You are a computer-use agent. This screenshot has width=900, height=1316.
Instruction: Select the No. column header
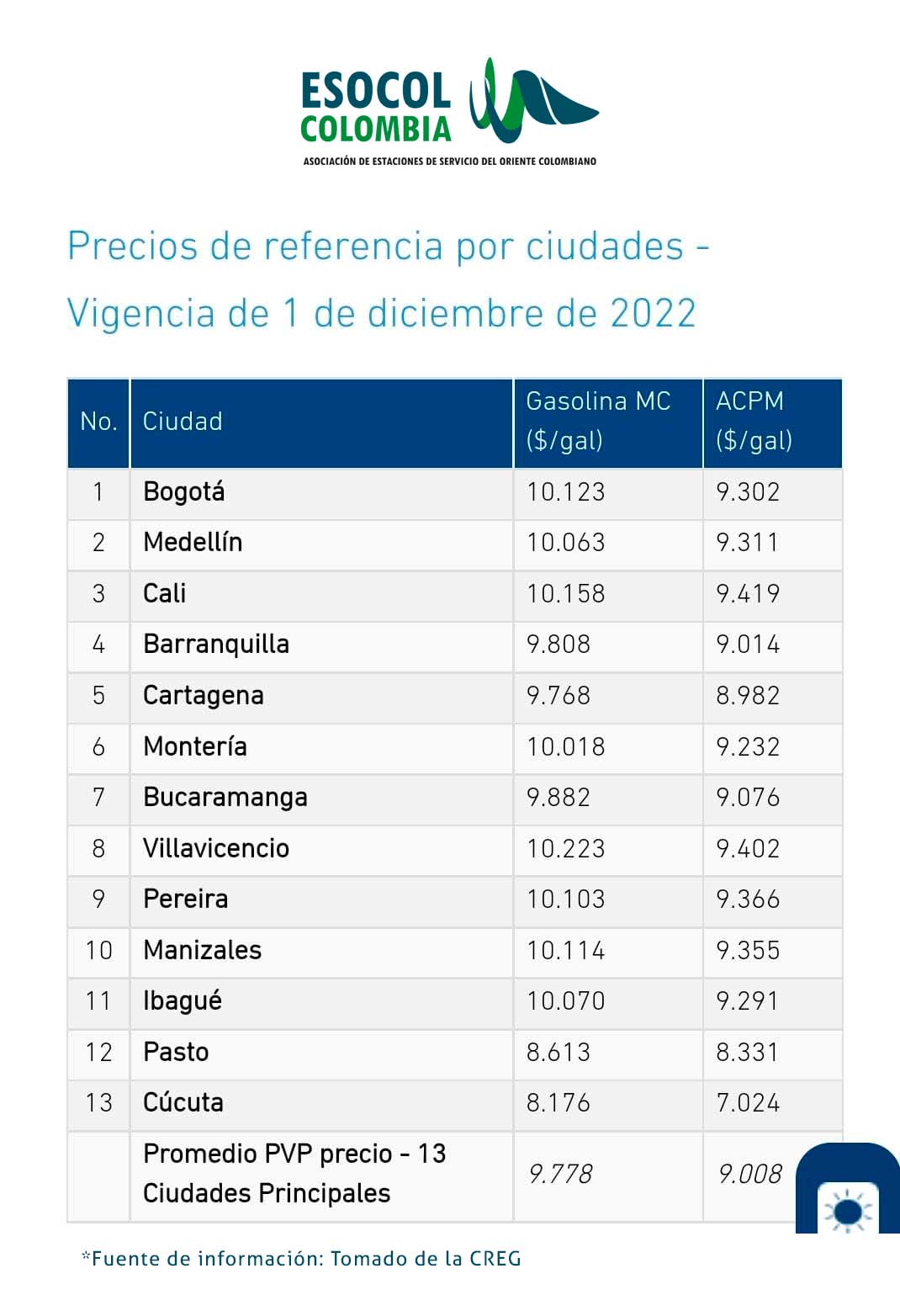(98, 421)
